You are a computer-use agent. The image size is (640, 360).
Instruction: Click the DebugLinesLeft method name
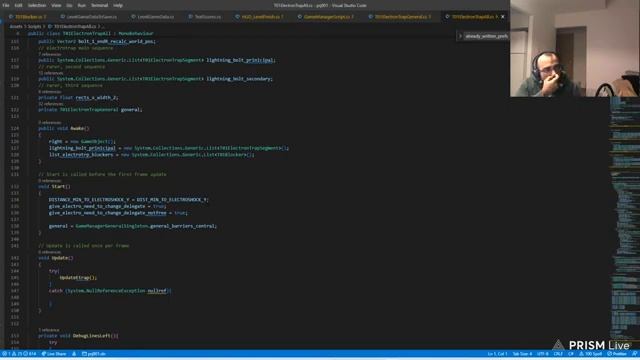pos(92,336)
